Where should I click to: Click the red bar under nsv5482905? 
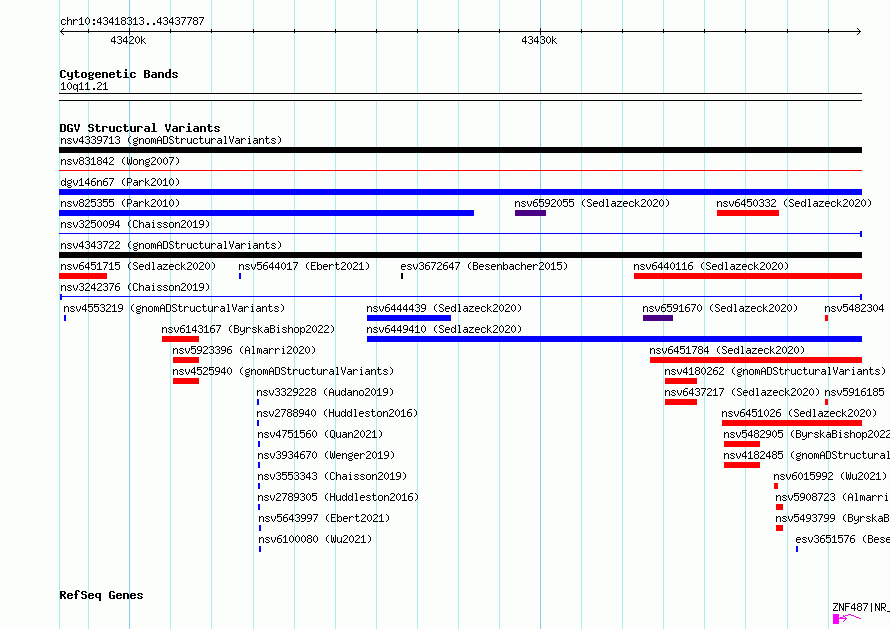coord(742,444)
